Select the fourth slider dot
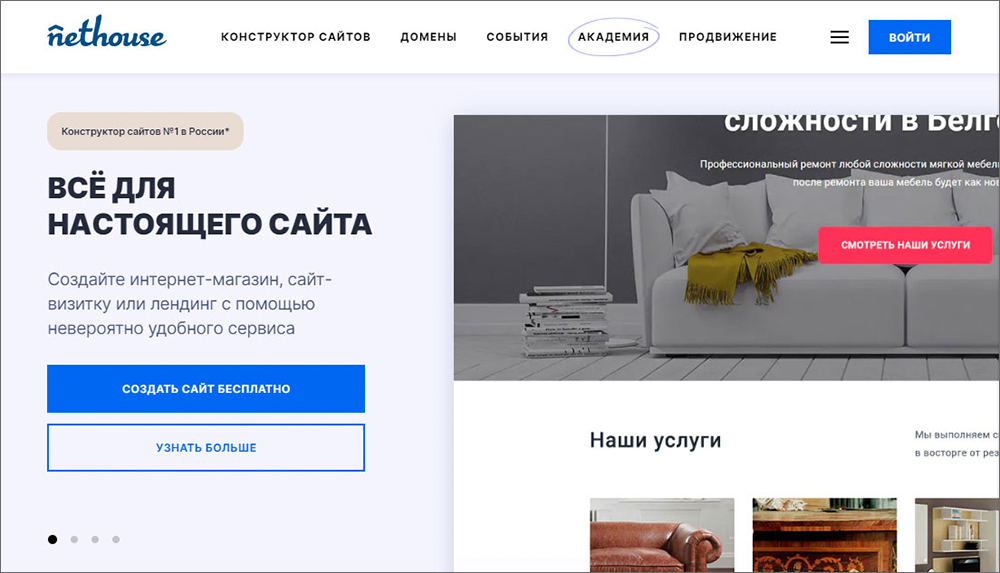Image resolution: width=1000 pixels, height=573 pixels. point(116,539)
